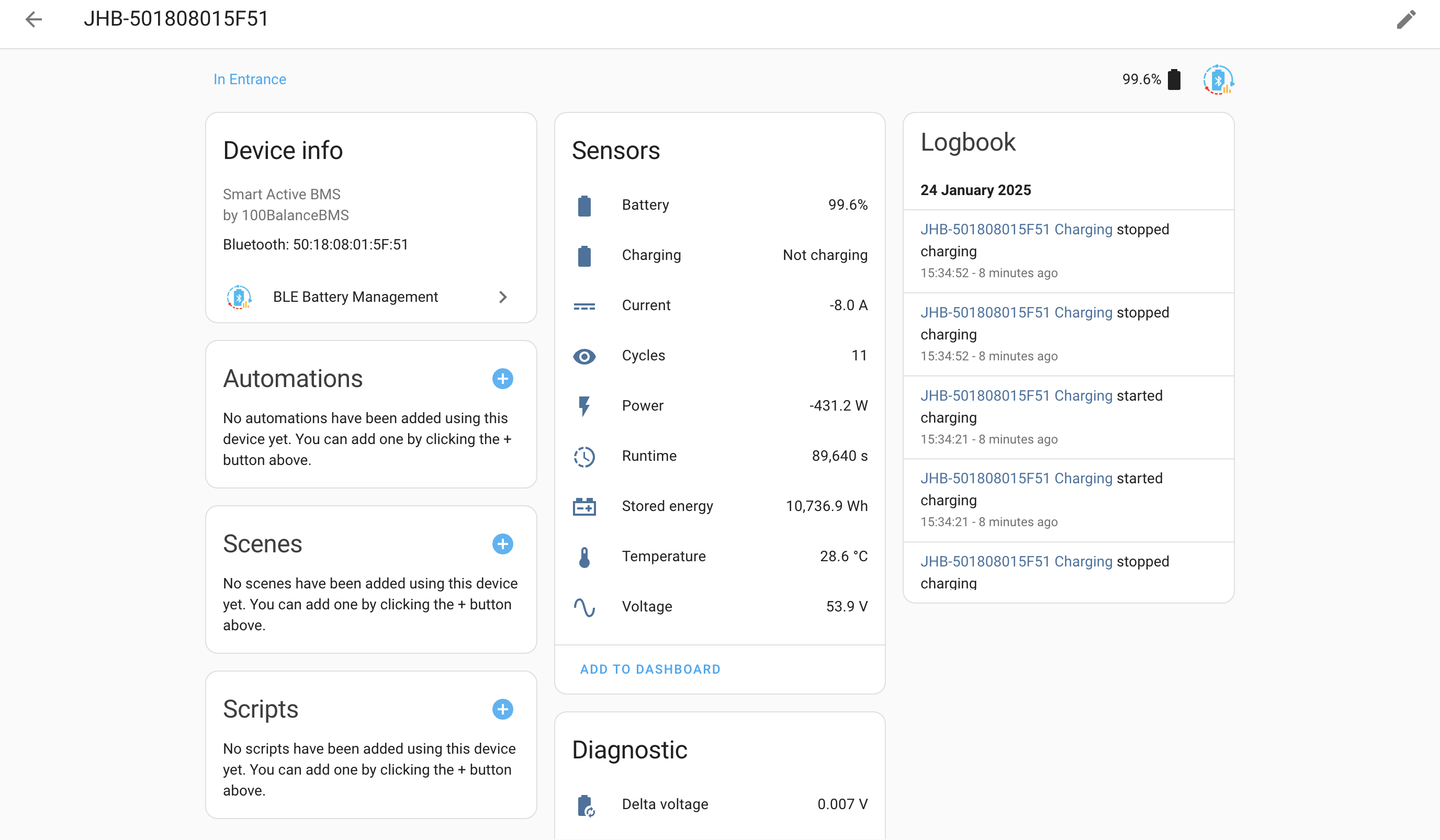
Task: Open the first JHB-501808015F51 Charging logbook entry
Action: [1017, 229]
